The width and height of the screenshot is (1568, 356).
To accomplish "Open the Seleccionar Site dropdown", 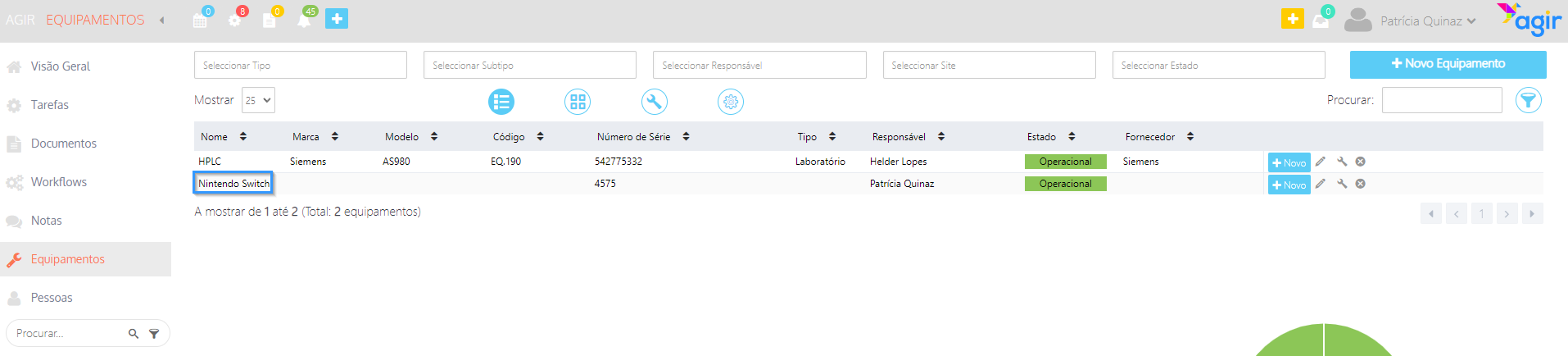I will 990,65.
